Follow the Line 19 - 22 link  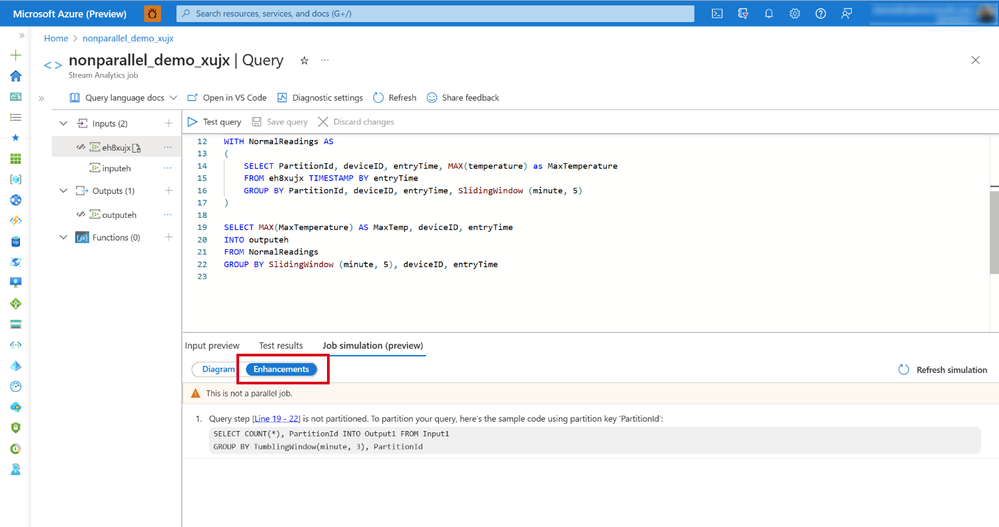coord(276,419)
